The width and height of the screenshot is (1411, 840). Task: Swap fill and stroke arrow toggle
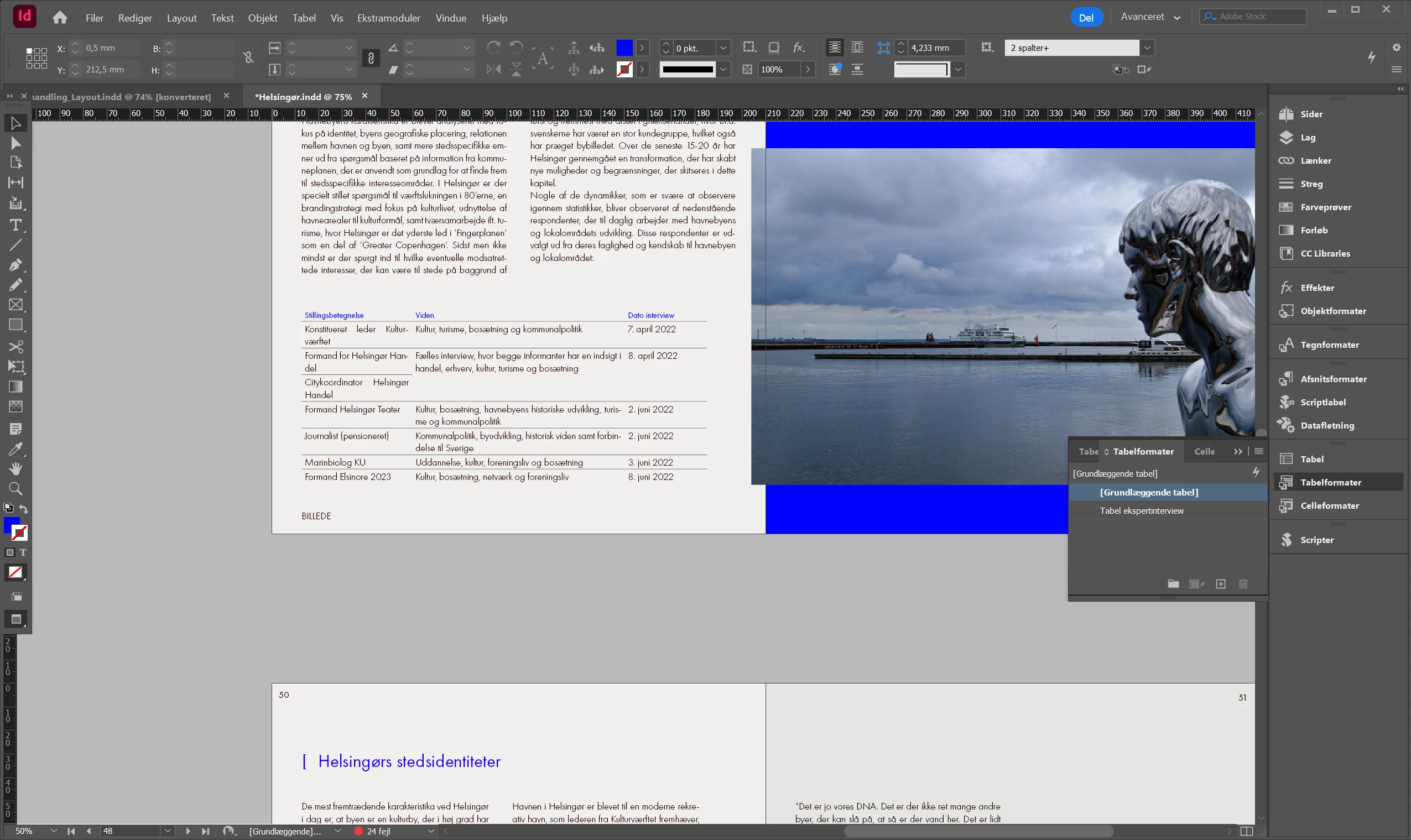(24, 509)
